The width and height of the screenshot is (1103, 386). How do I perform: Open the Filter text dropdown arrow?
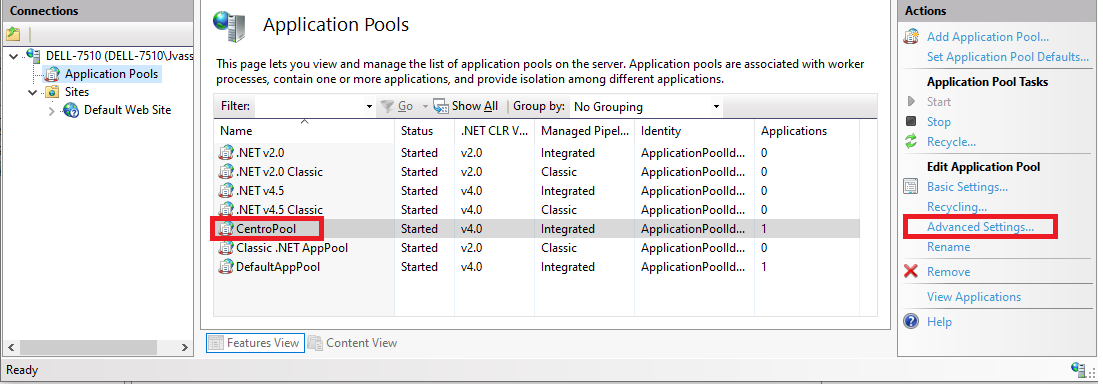370,107
